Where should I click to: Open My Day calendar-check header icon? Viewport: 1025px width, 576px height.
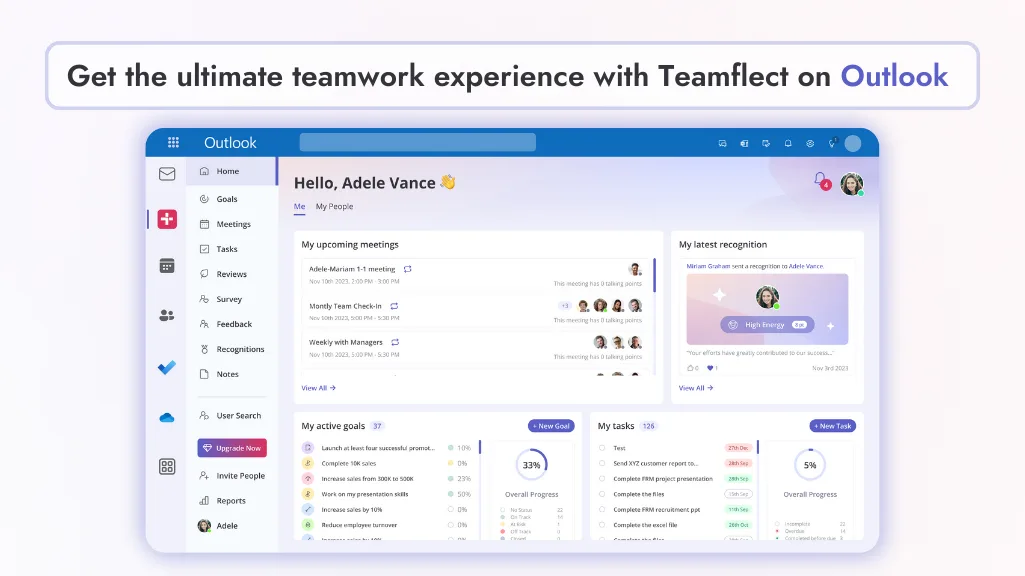(766, 143)
